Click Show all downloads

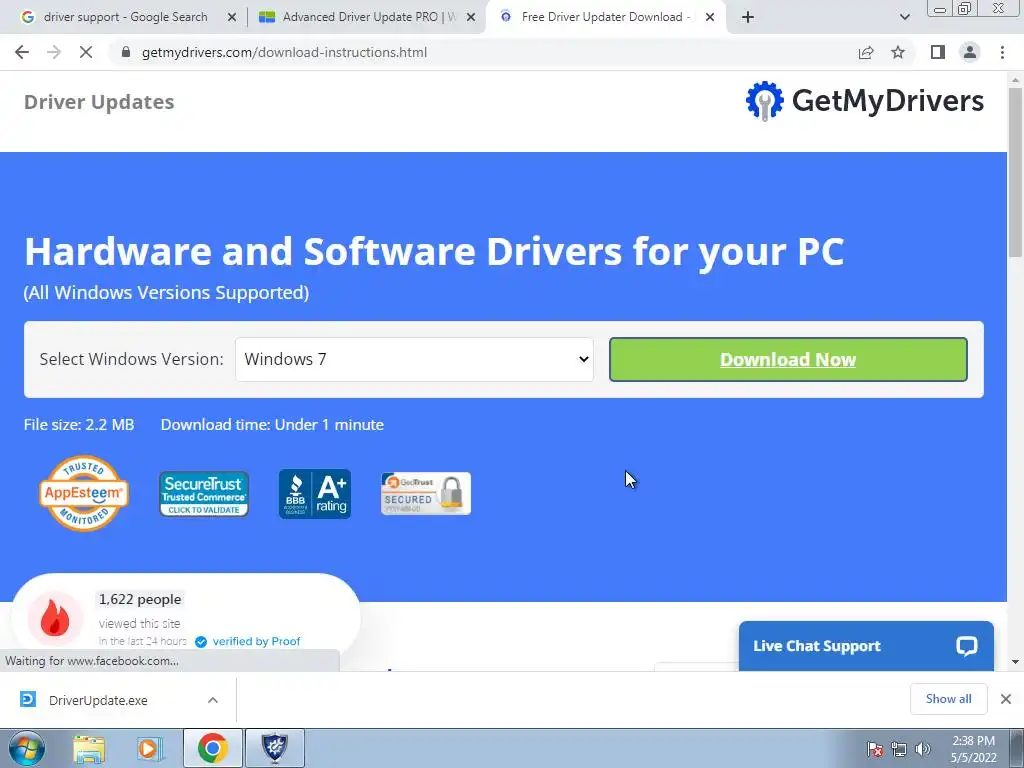[x=948, y=699]
